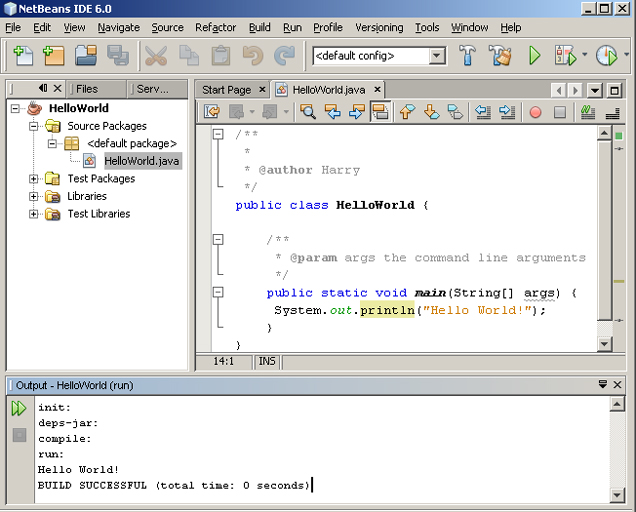This screenshot has height=512, width=636.
Task: Click the Redo arrow icon
Action: (284, 56)
